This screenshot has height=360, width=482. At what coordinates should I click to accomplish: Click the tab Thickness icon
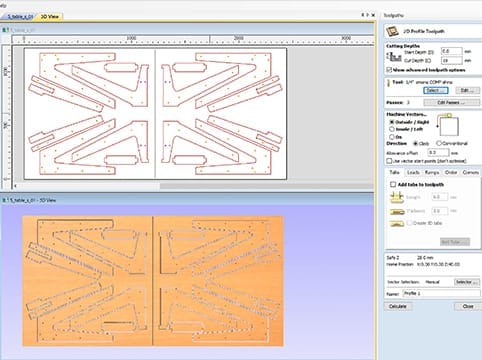click(396, 211)
